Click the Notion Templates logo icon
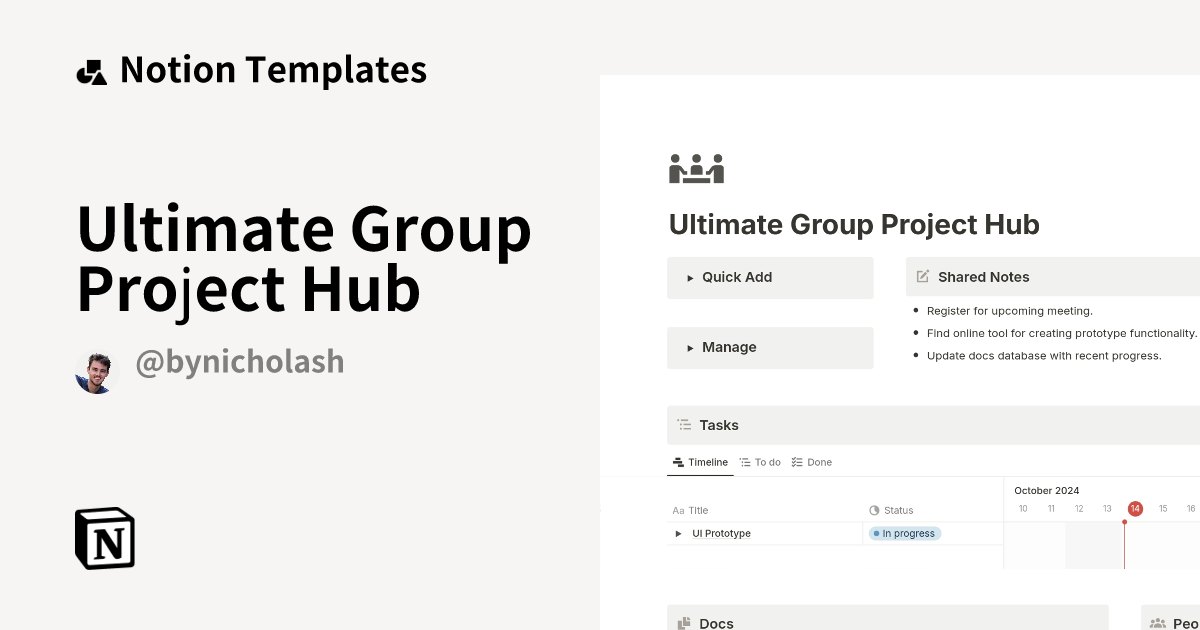 pos(91,69)
